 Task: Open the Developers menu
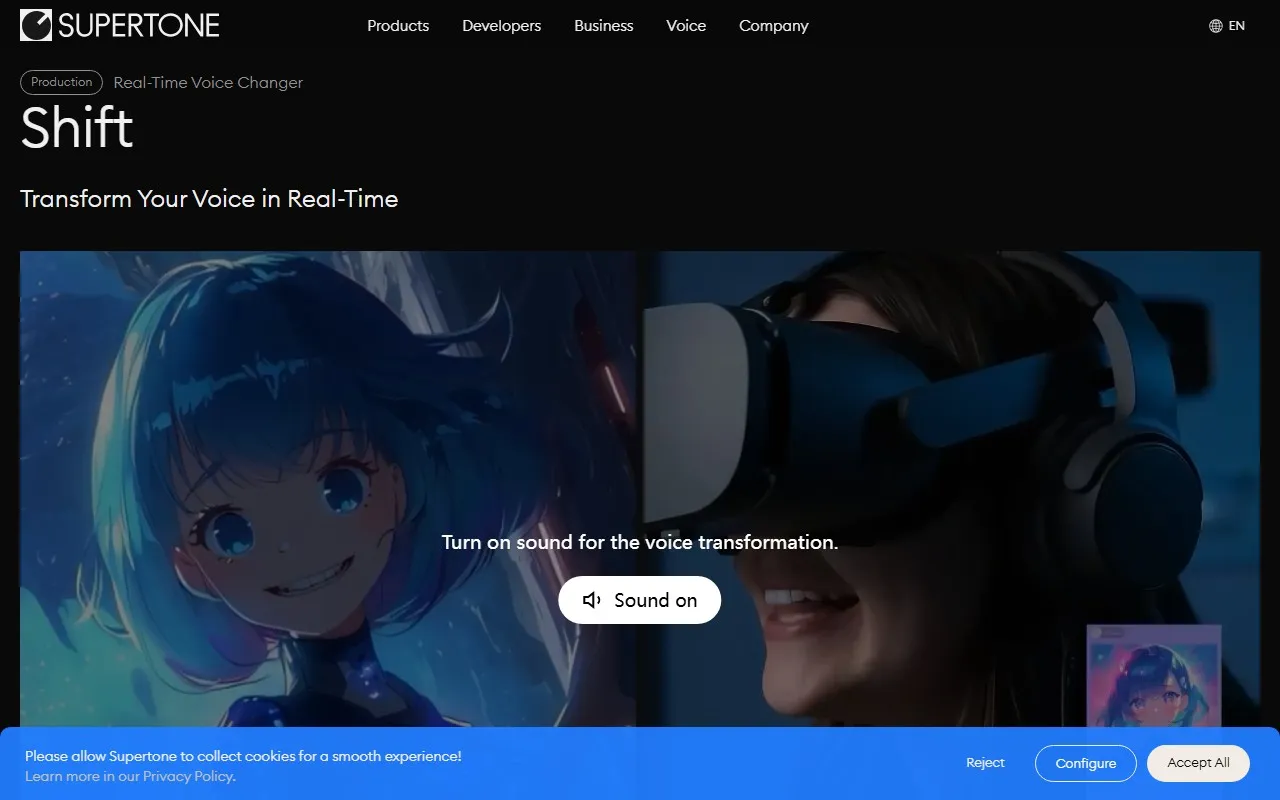point(501,26)
